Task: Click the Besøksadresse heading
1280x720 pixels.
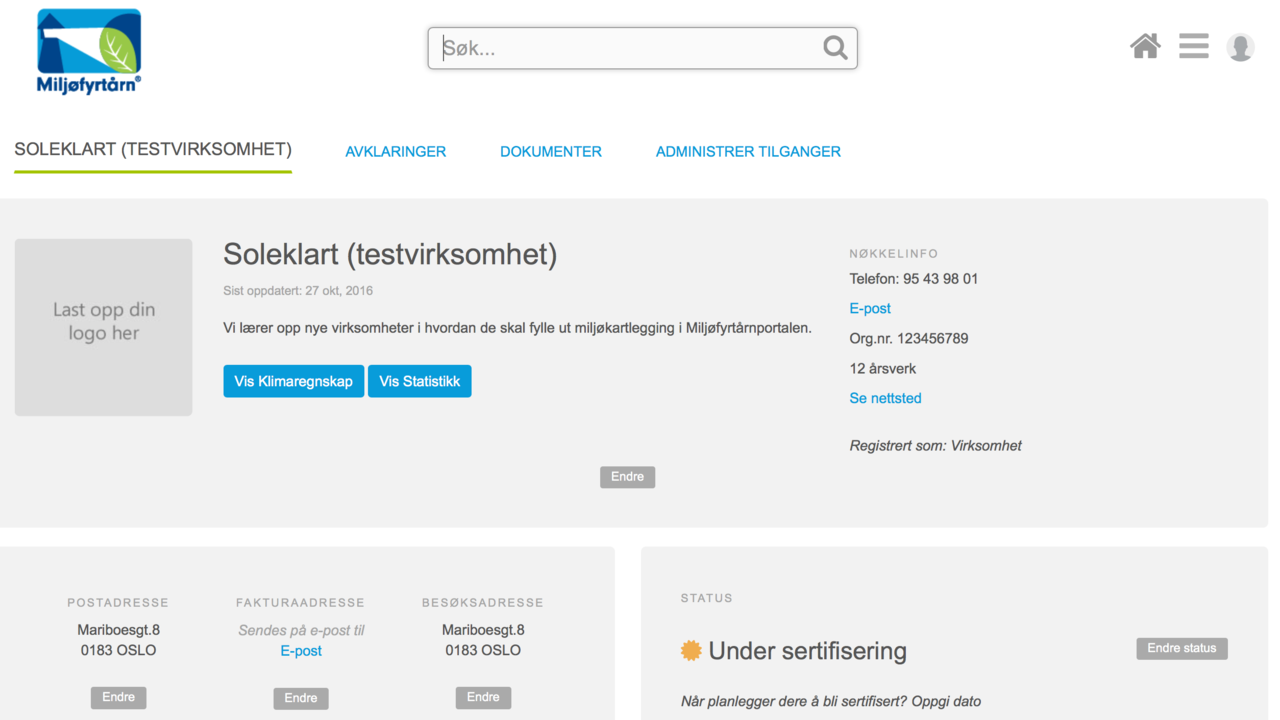Action: click(x=483, y=603)
